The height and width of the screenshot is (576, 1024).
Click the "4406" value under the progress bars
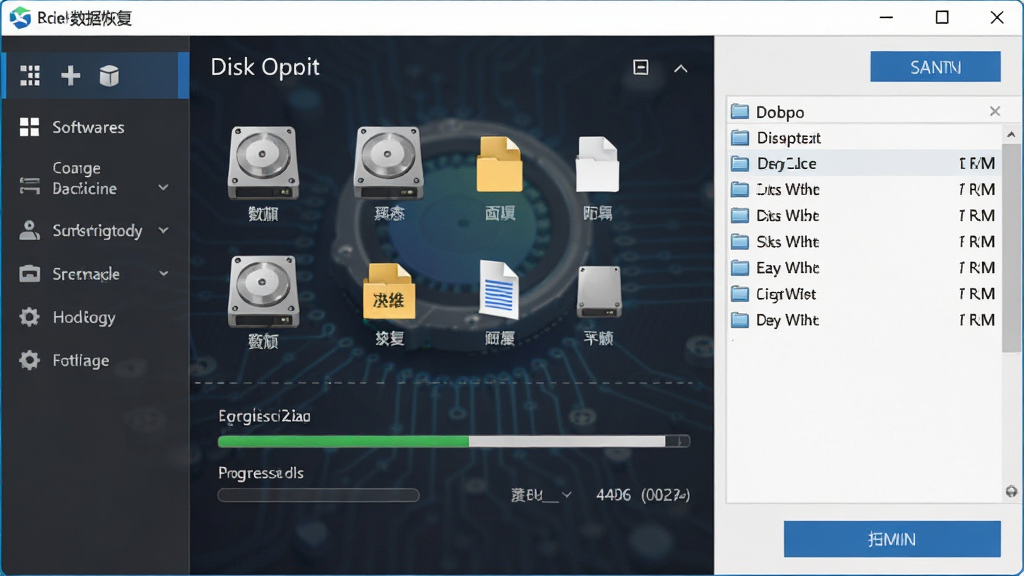[x=613, y=495]
